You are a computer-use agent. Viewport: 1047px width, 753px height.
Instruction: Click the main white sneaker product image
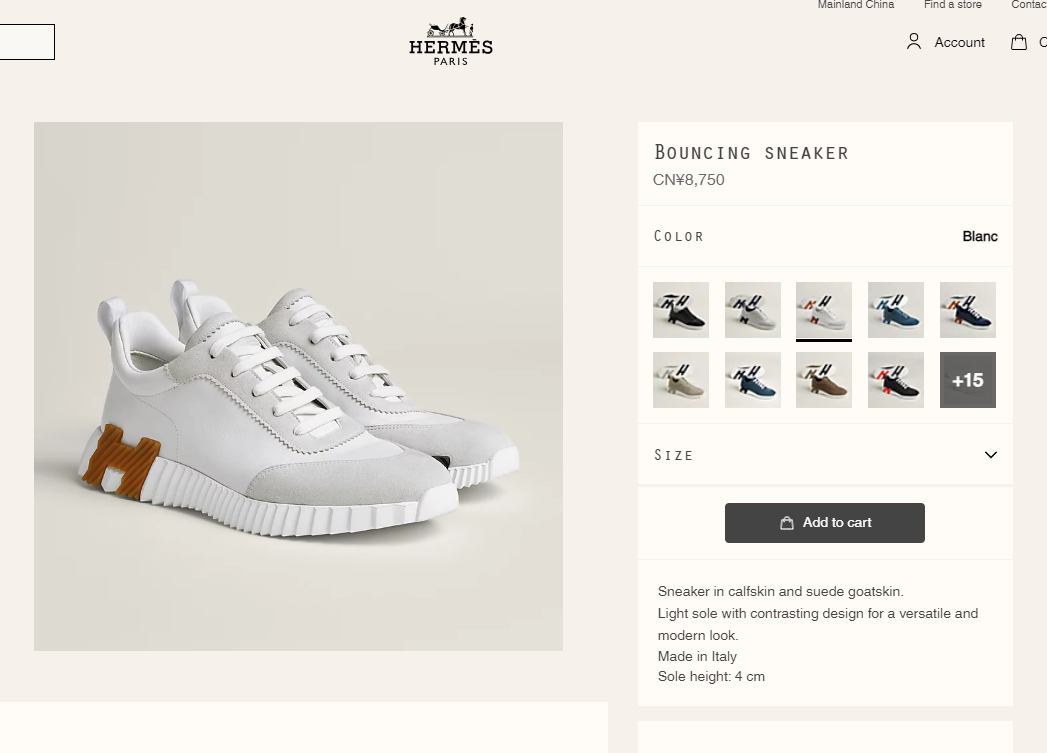click(298, 386)
